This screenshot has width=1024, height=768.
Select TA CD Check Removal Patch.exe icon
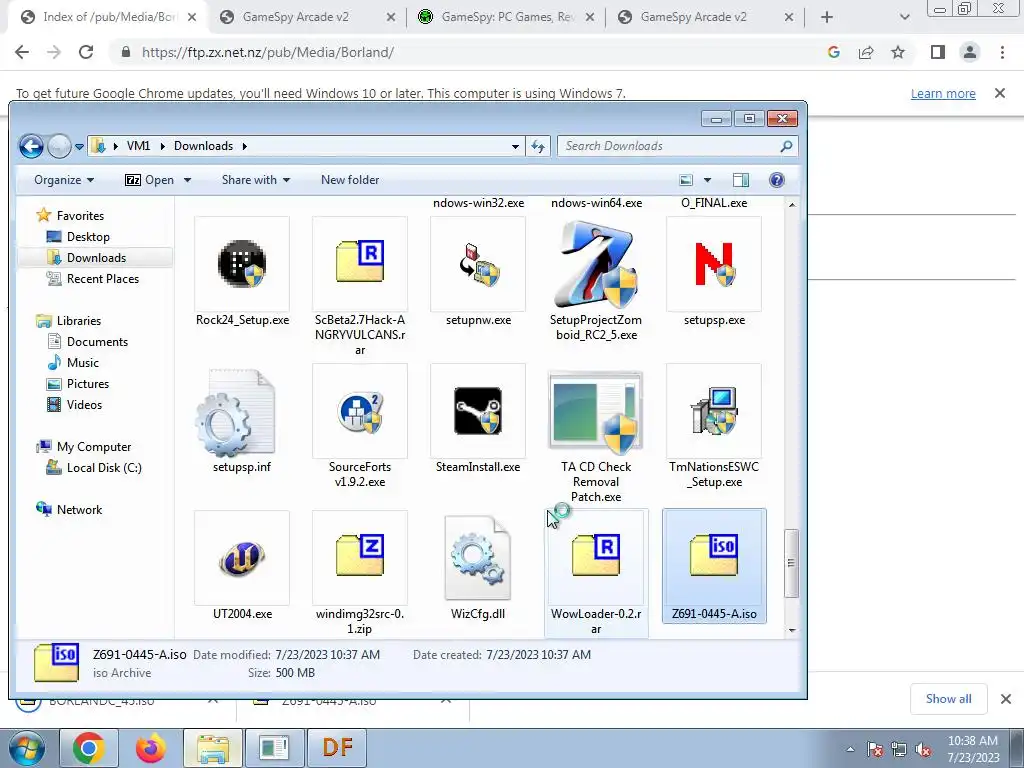tap(596, 411)
